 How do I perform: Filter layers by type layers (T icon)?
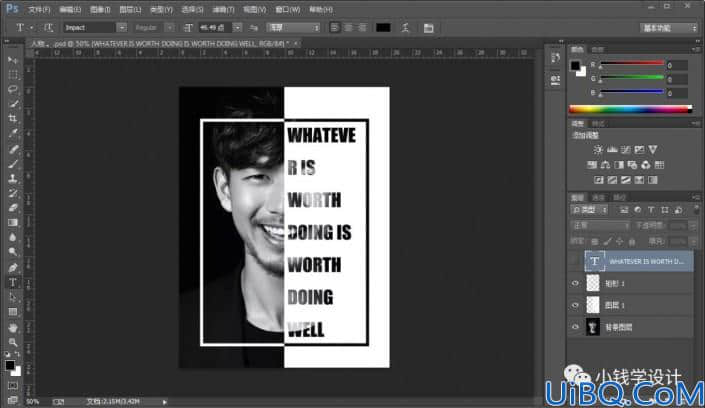tap(651, 210)
